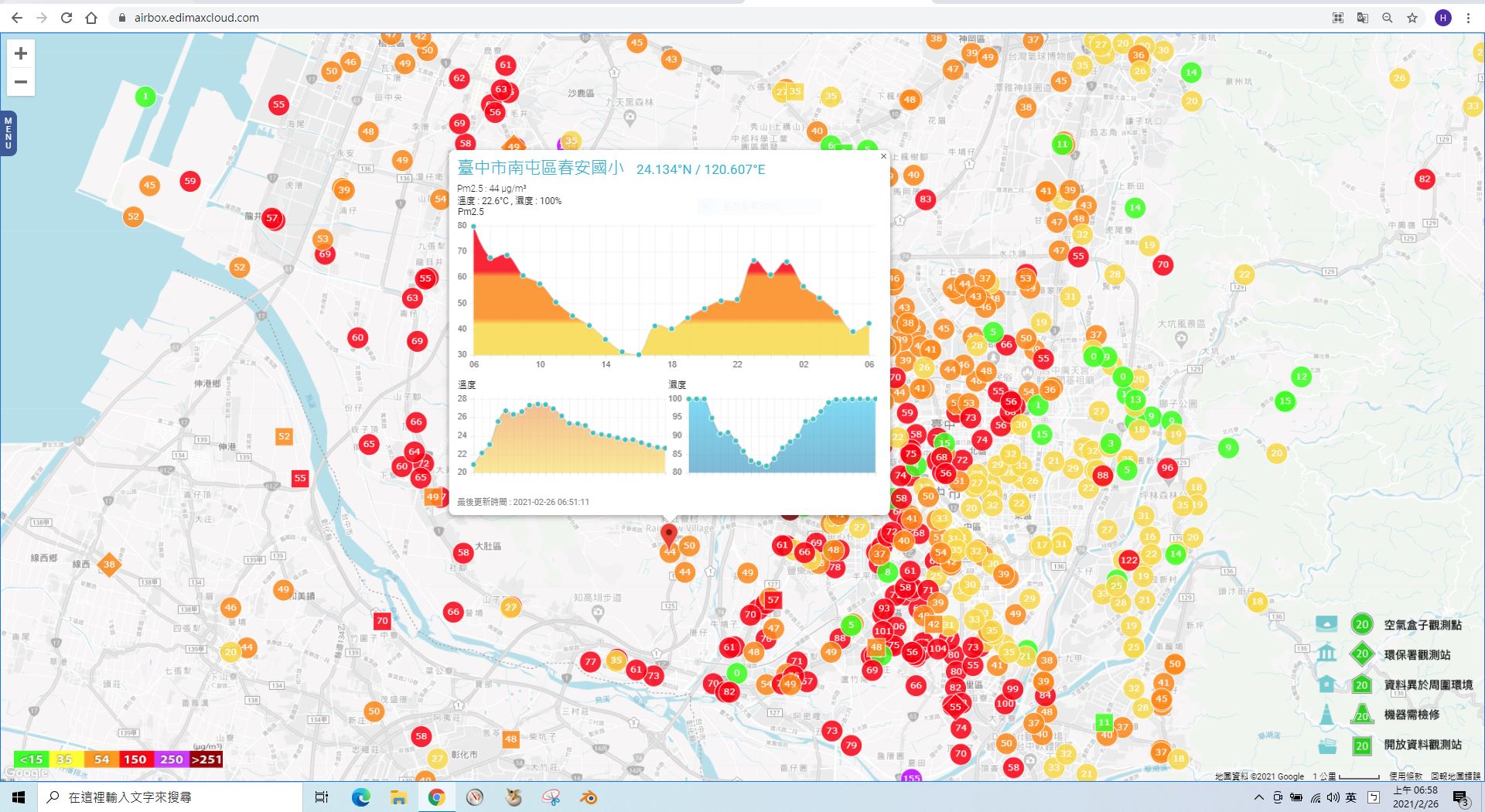Toggle the 資料異於周圍環境 house icon

1326,684
